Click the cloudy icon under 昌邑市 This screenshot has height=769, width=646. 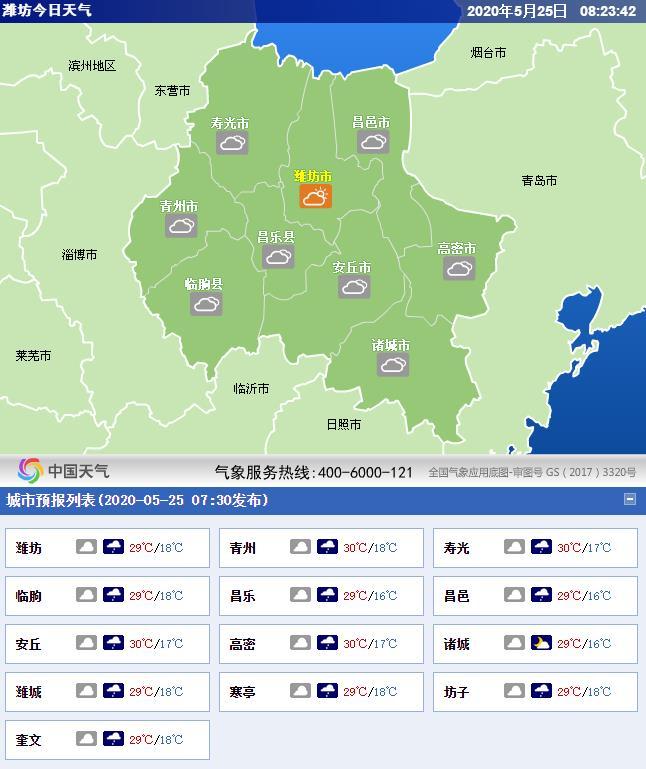[x=373, y=142]
